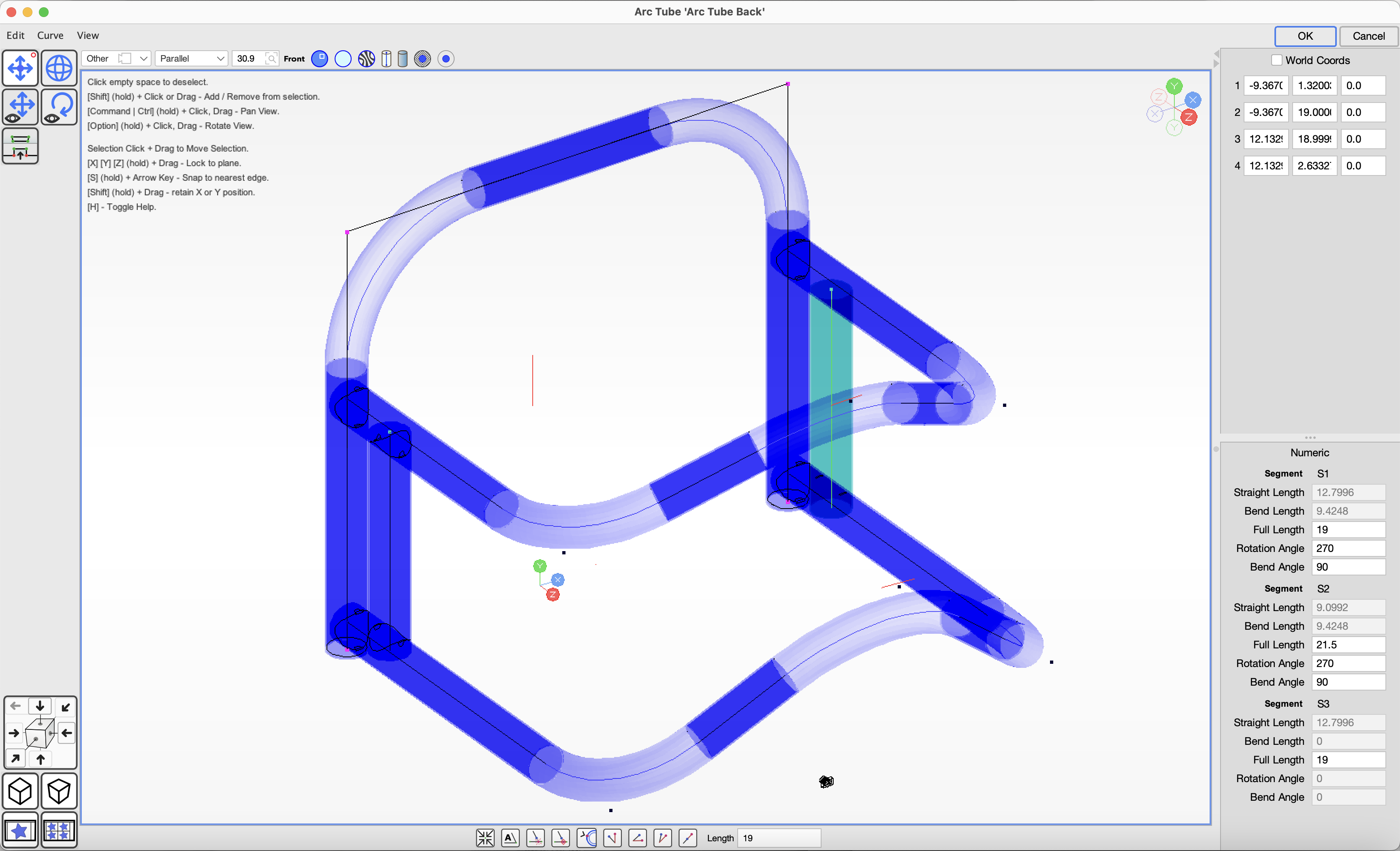Image resolution: width=1400 pixels, height=851 pixels.
Task: Open the Parallel projection dropdown
Action: tap(191, 58)
